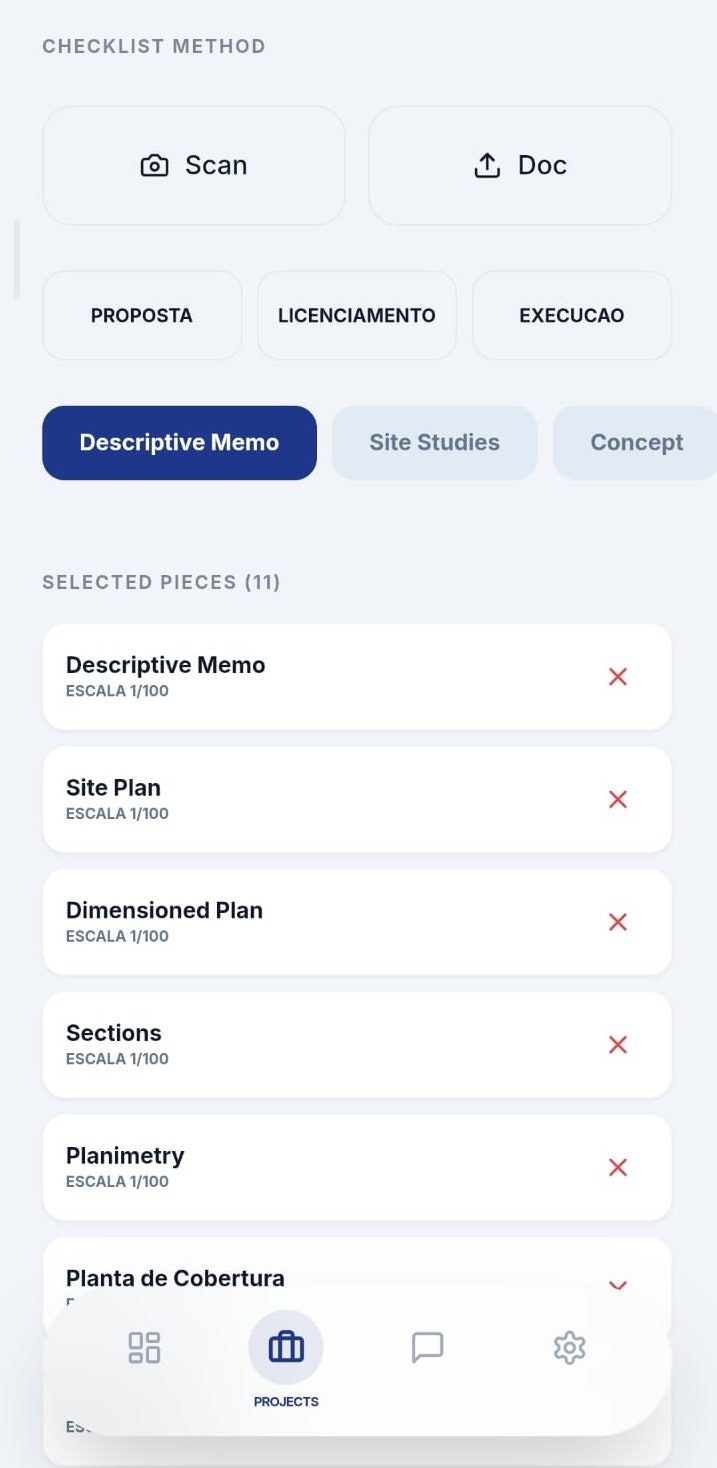Tap the camera Scan icon
This screenshot has height=1468, width=717.
[x=153, y=165]
